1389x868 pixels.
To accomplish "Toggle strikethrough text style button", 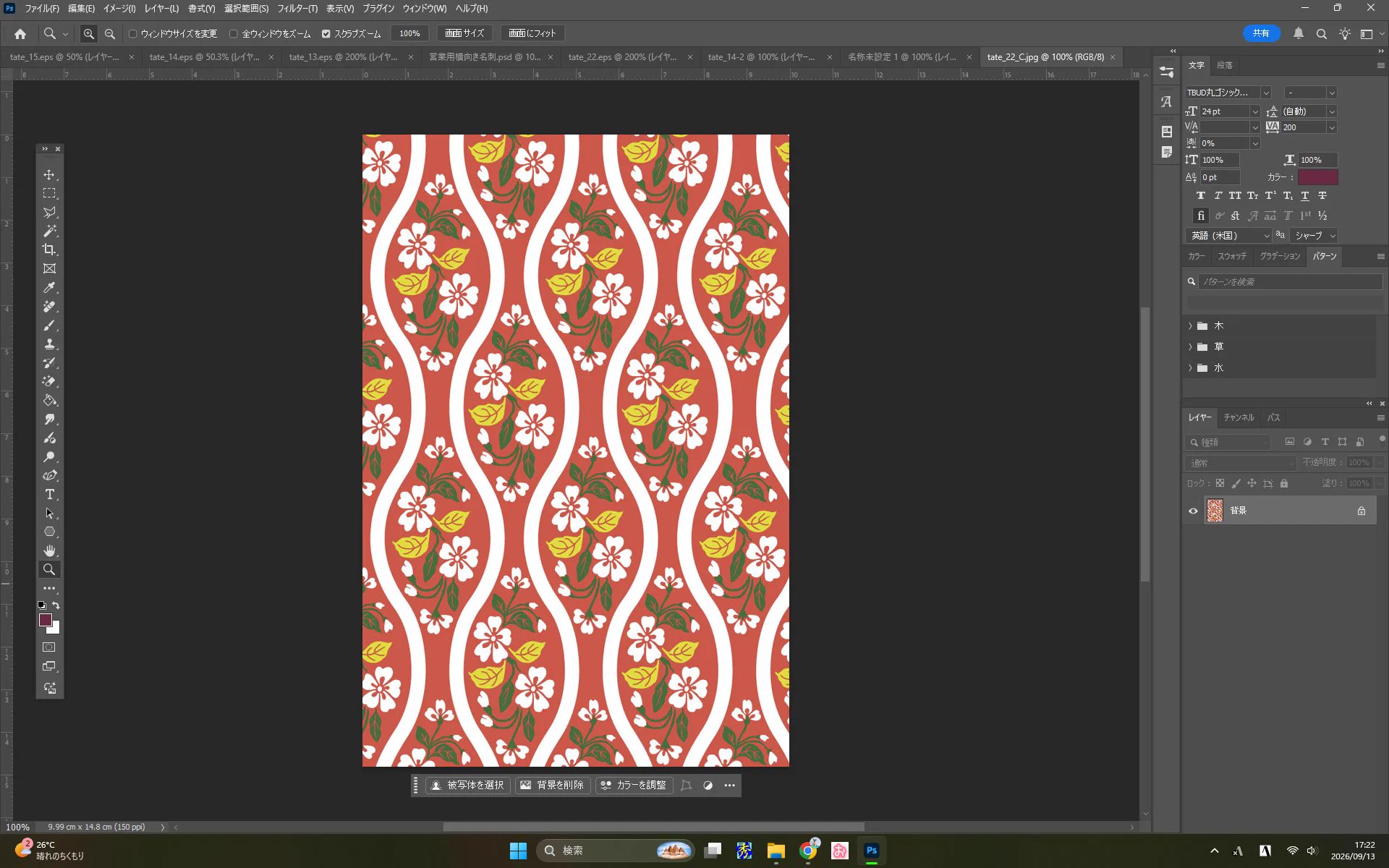I will (1322, 196).
